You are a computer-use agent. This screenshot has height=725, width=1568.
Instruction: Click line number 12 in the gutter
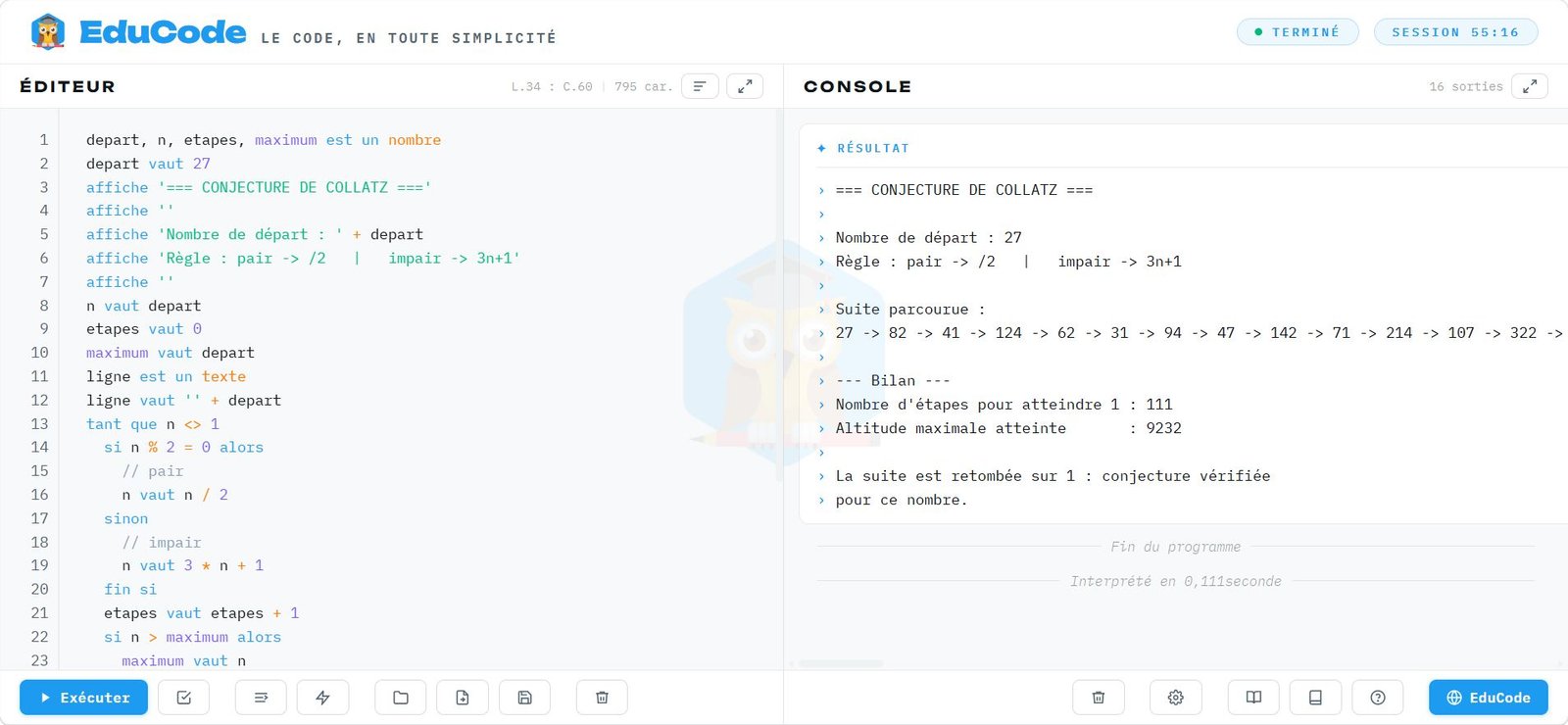tap(39, 400)
